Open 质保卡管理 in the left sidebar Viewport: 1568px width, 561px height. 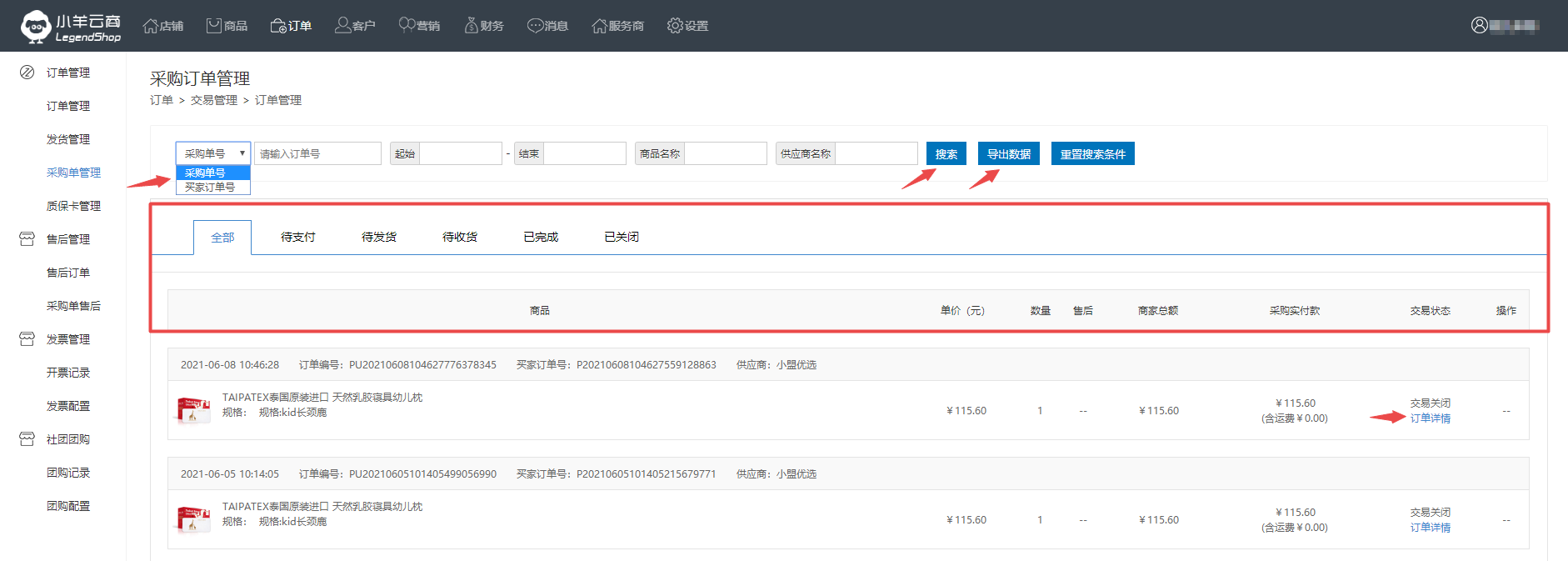tap(73, 206)
